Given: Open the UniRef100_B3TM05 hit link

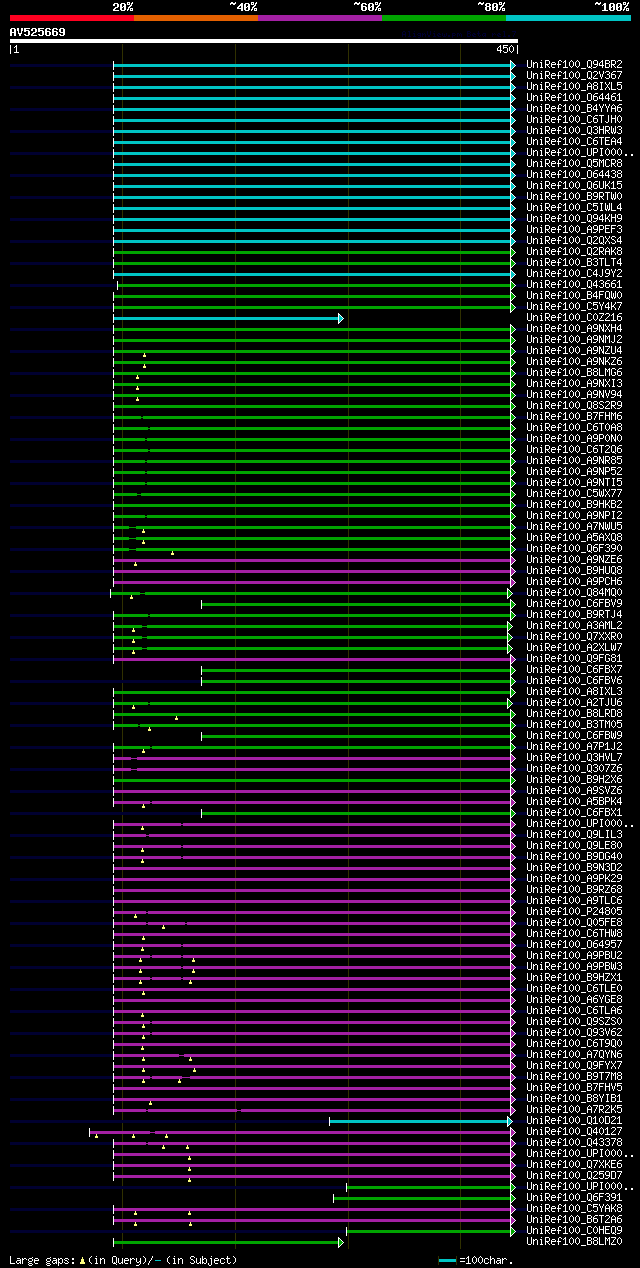Looking at the screenshot, I should (x=574, y=724).
